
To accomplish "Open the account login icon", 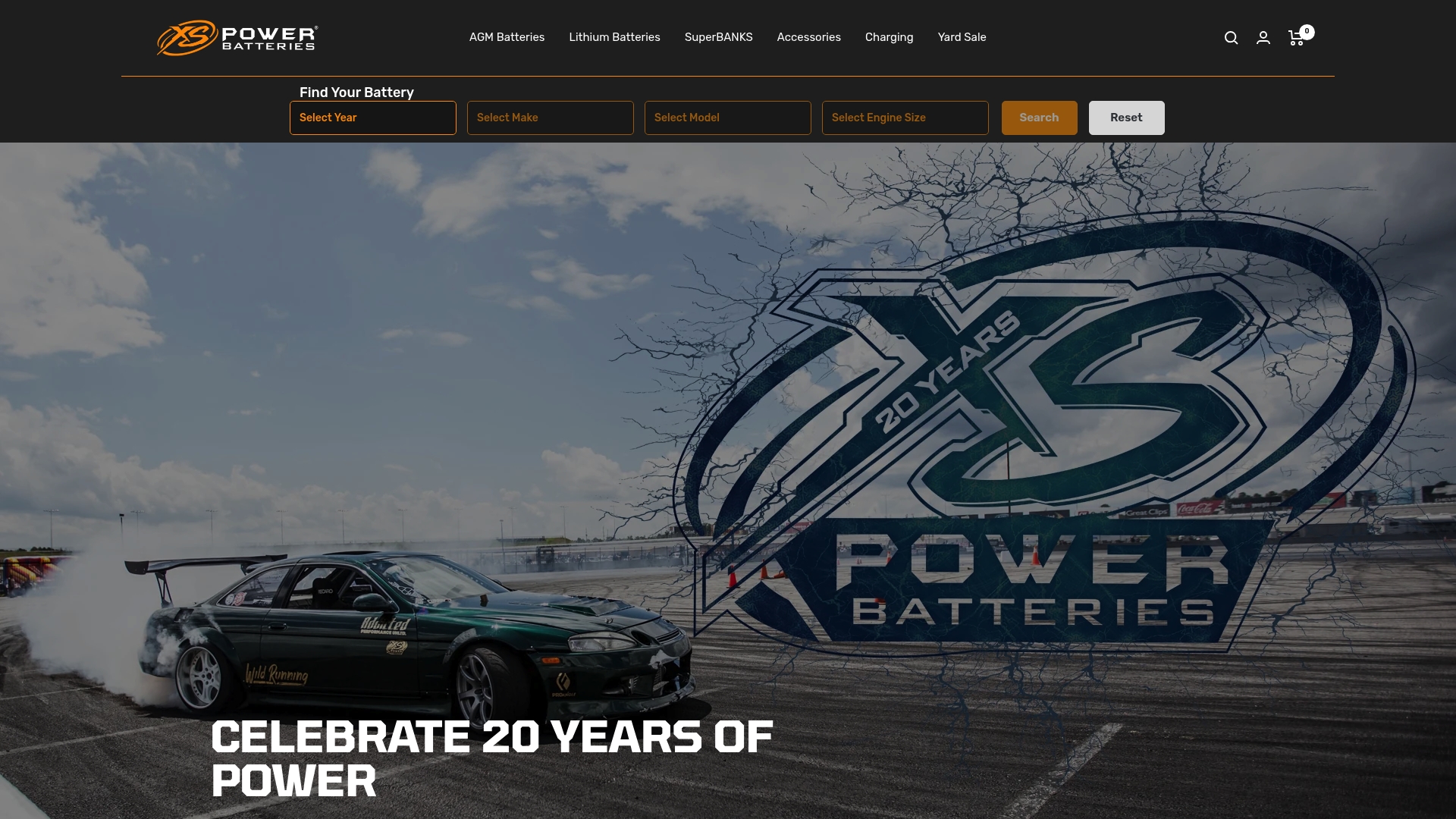I will (x=1263, y=38).
